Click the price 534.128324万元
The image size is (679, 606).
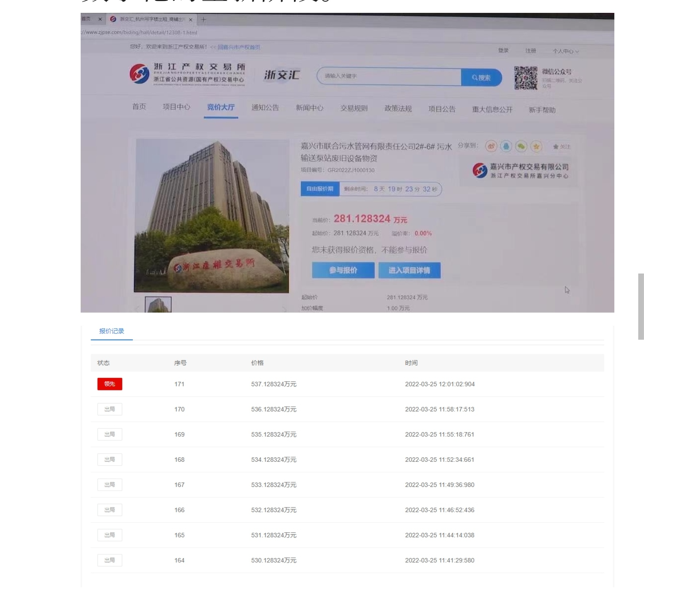point(274,460)
